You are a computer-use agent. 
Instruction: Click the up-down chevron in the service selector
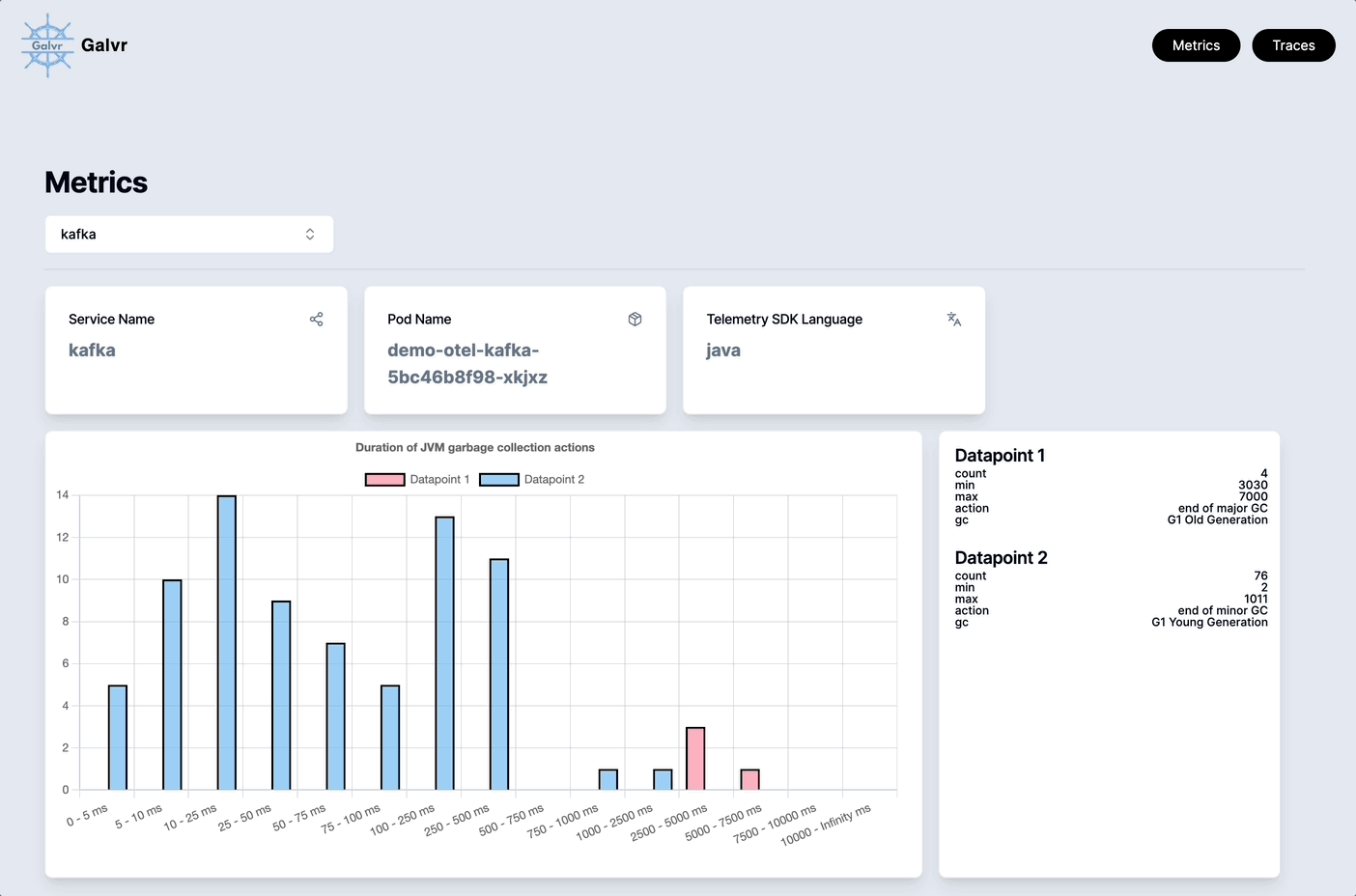[x=310, y=235]
